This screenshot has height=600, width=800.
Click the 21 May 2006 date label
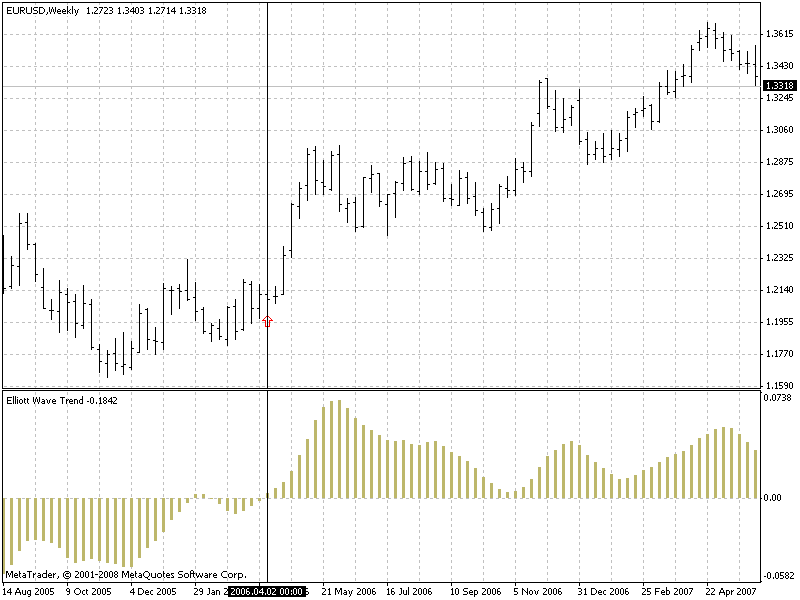345,592
